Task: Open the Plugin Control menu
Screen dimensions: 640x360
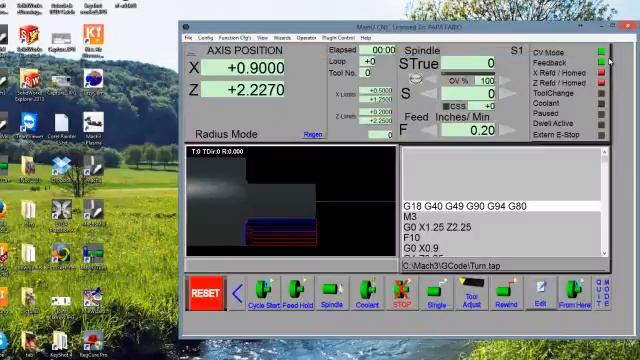Action: click(x=338, y=38)
